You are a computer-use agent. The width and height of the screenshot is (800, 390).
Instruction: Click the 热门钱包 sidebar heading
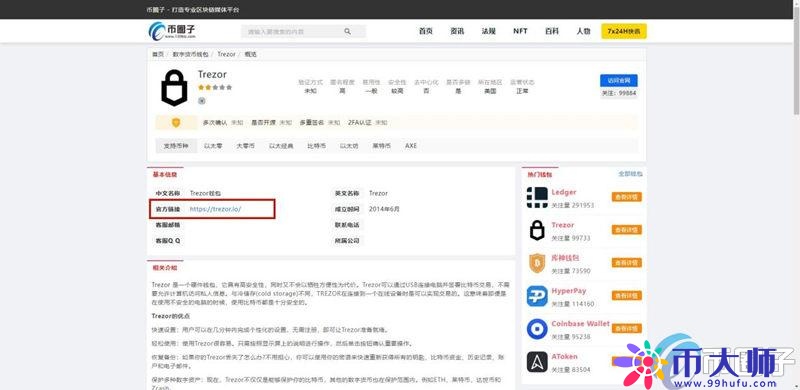pos(540,175)
